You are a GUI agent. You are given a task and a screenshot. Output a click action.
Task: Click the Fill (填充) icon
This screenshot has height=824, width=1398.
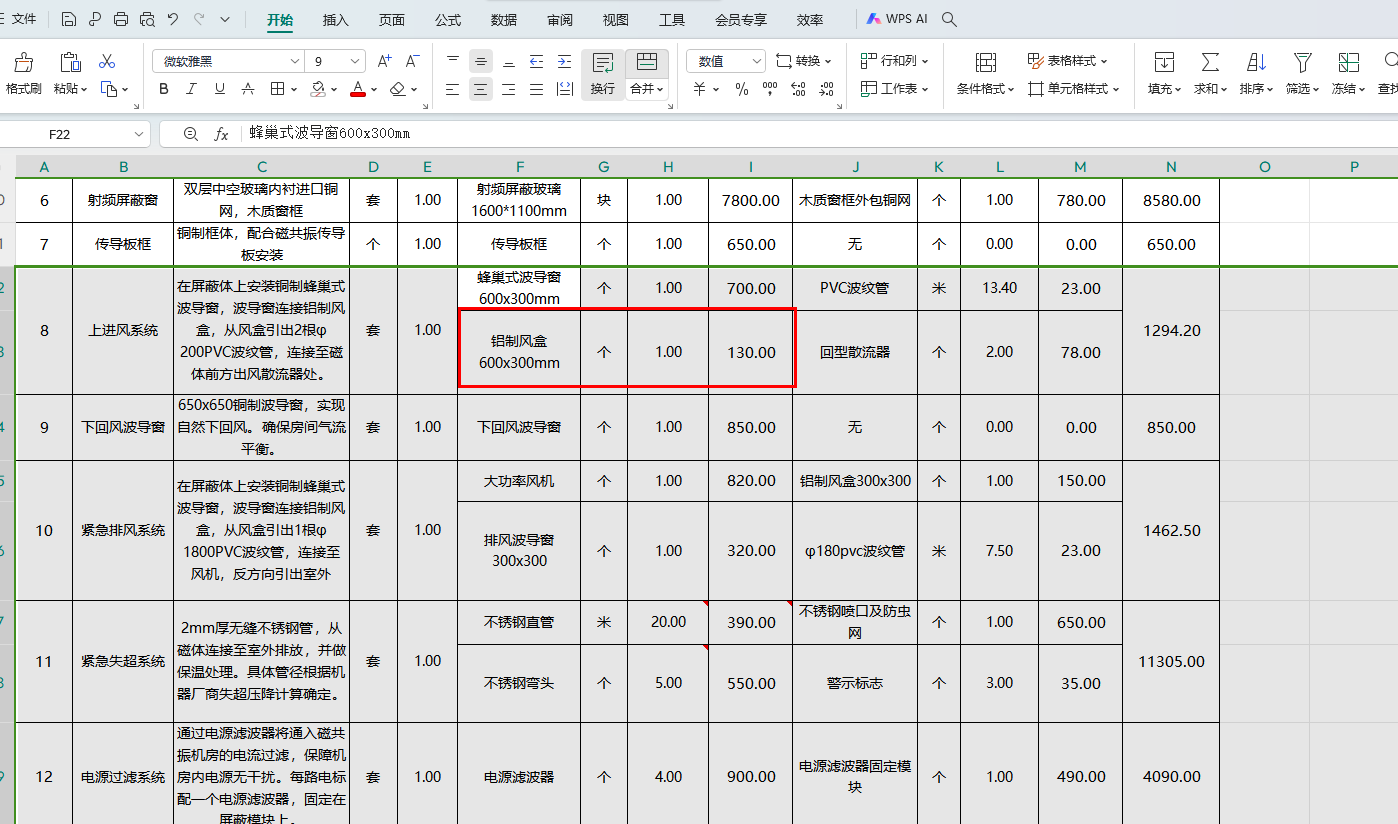(1164, 62)
